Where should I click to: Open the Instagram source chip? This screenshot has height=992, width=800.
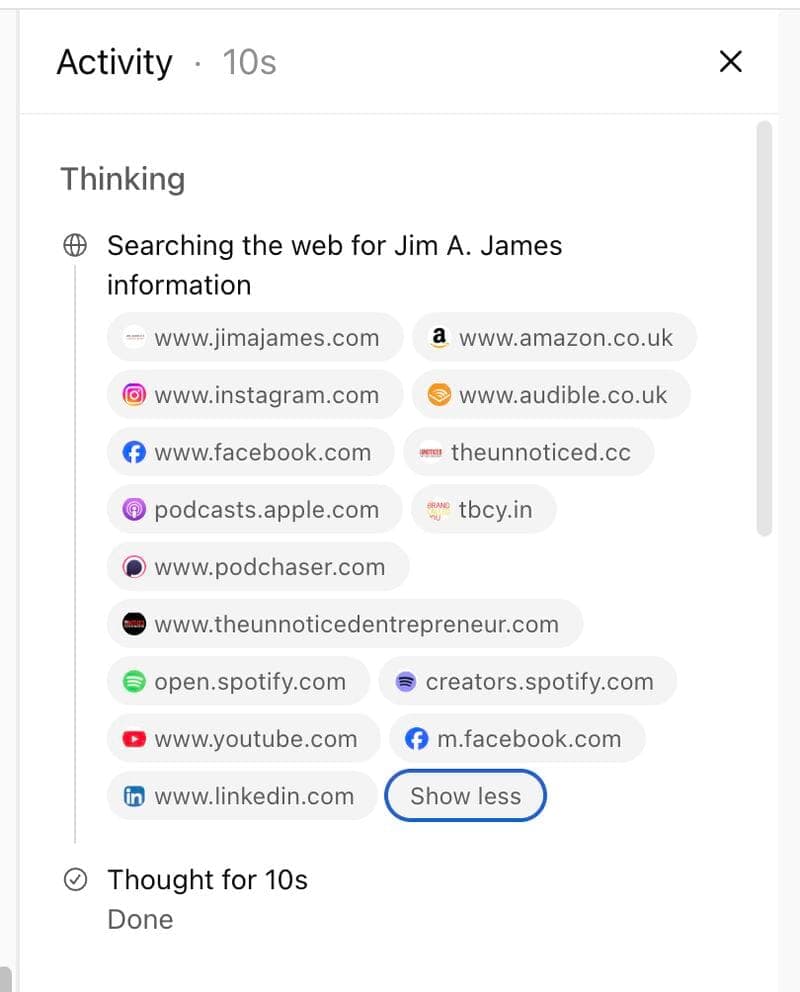(255, 395)
